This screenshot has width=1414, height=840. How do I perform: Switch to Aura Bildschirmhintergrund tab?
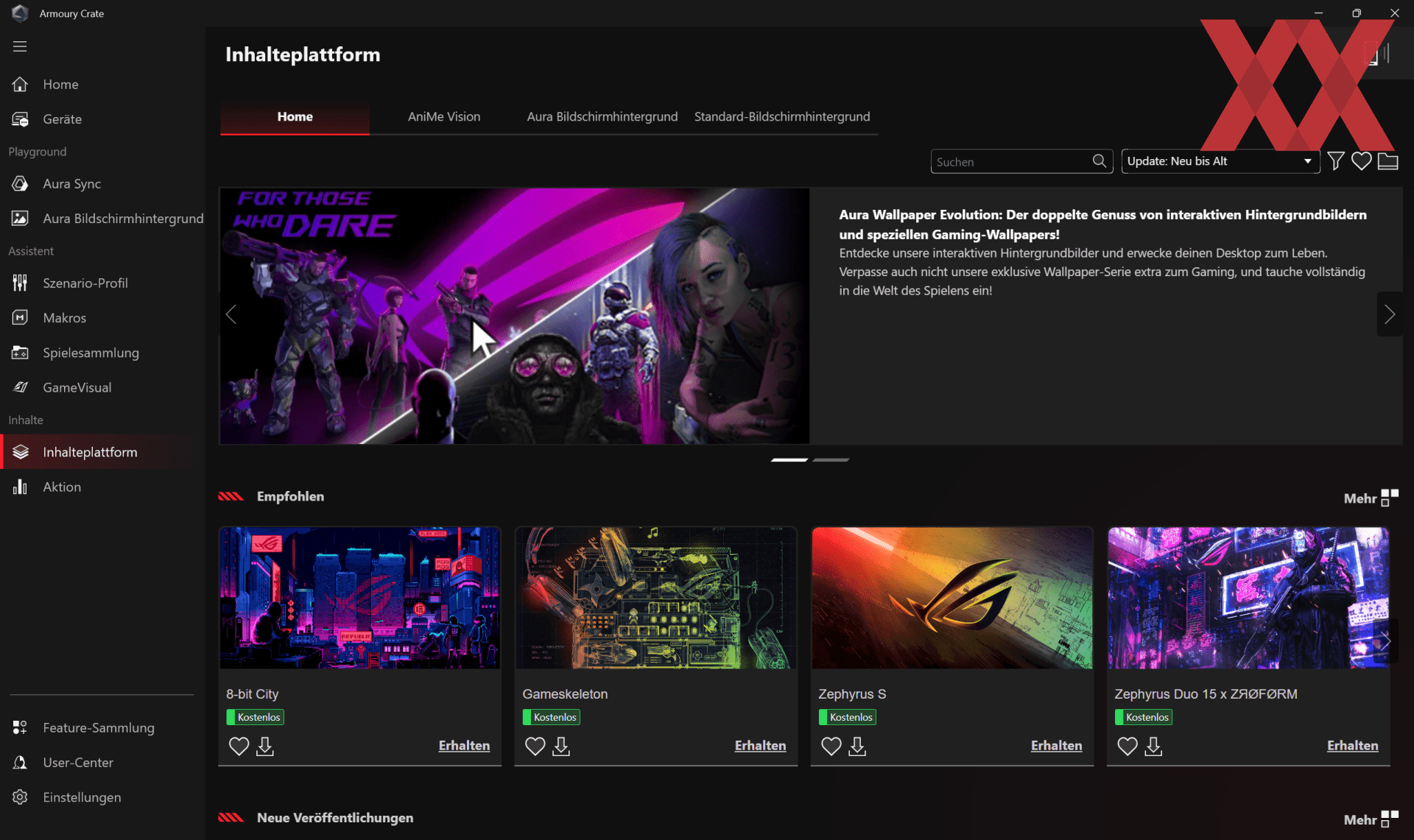point(602,117)
